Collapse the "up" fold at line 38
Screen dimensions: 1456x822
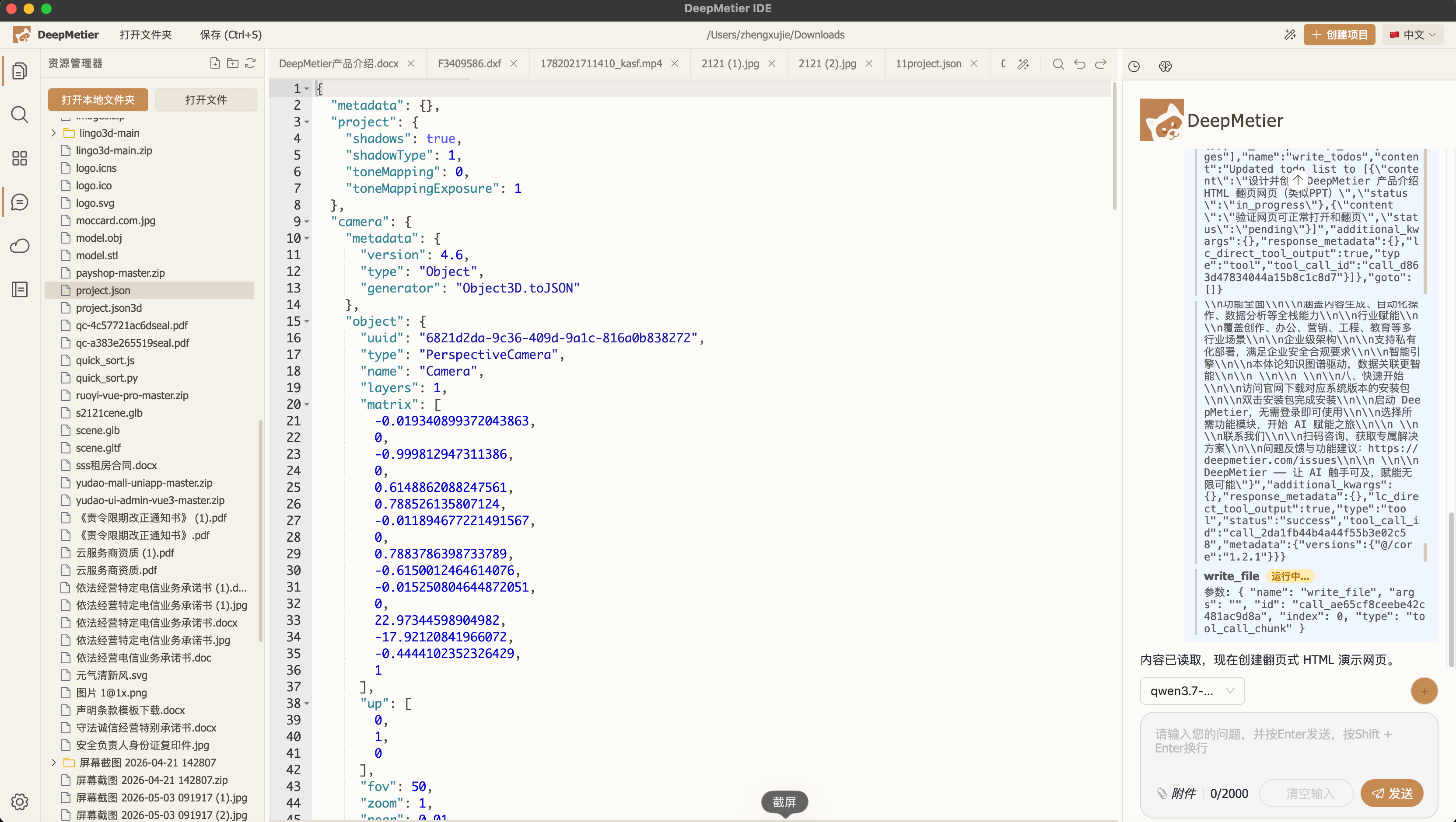(x=307, y=704)
